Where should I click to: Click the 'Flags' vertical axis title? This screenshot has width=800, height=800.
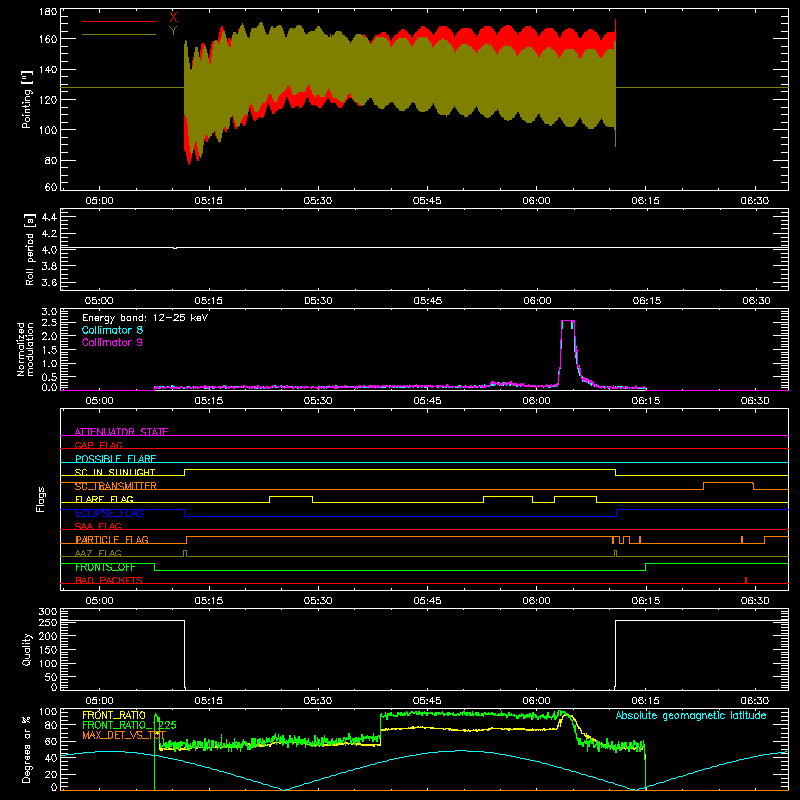[40, 499]
